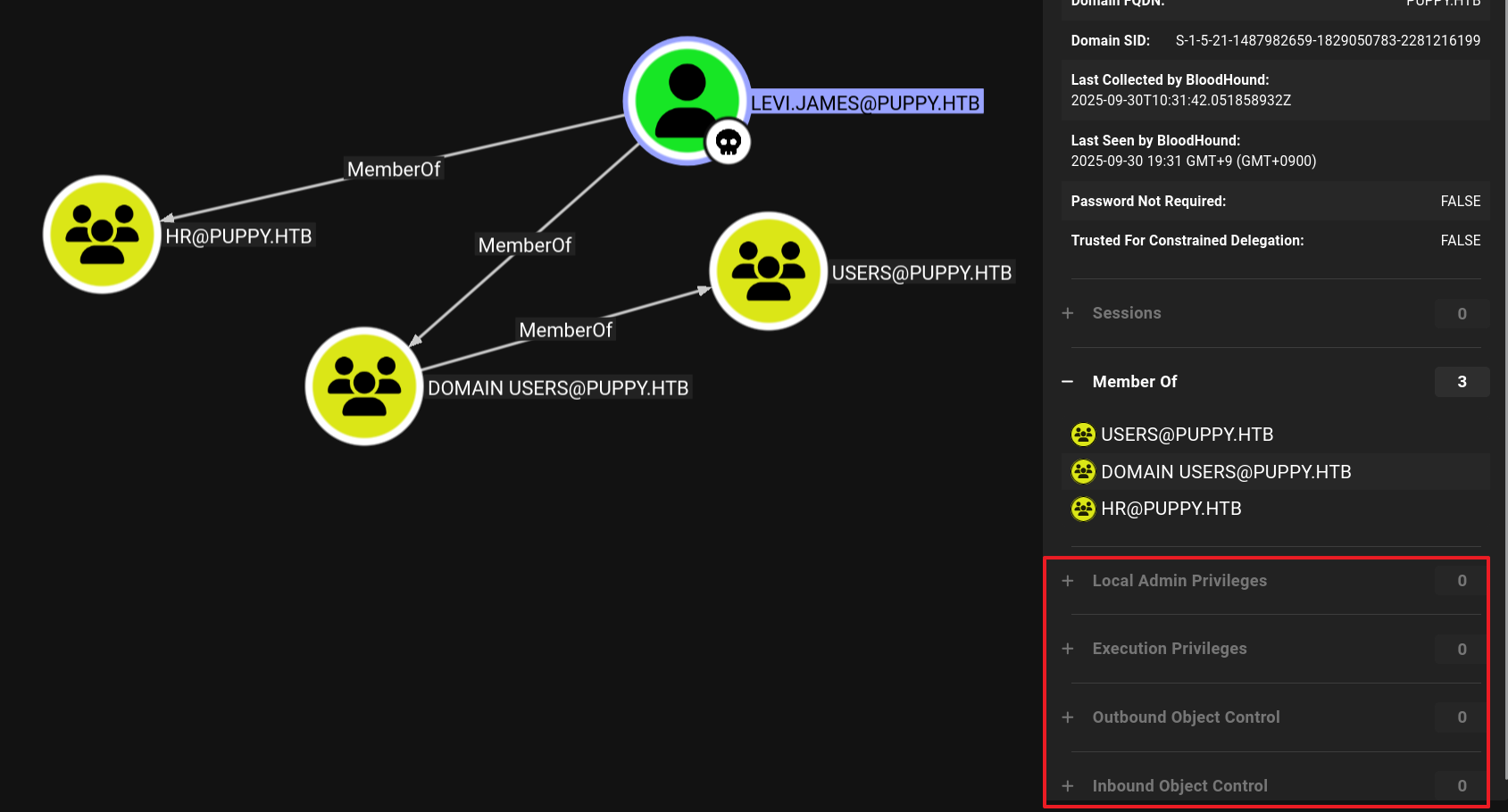Open USERS@PUPPY.HTB from Member Of list
Image resolution: width=1508 pixels, height=812 pixels.
coord(1187,435)
